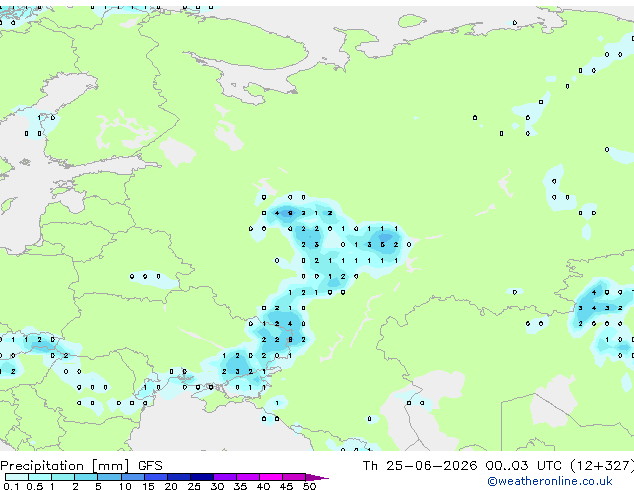Viewport: 634px width, 490px height.
Task: Pick the 2–5 mm legend swatch
Action: coord(86,477)
